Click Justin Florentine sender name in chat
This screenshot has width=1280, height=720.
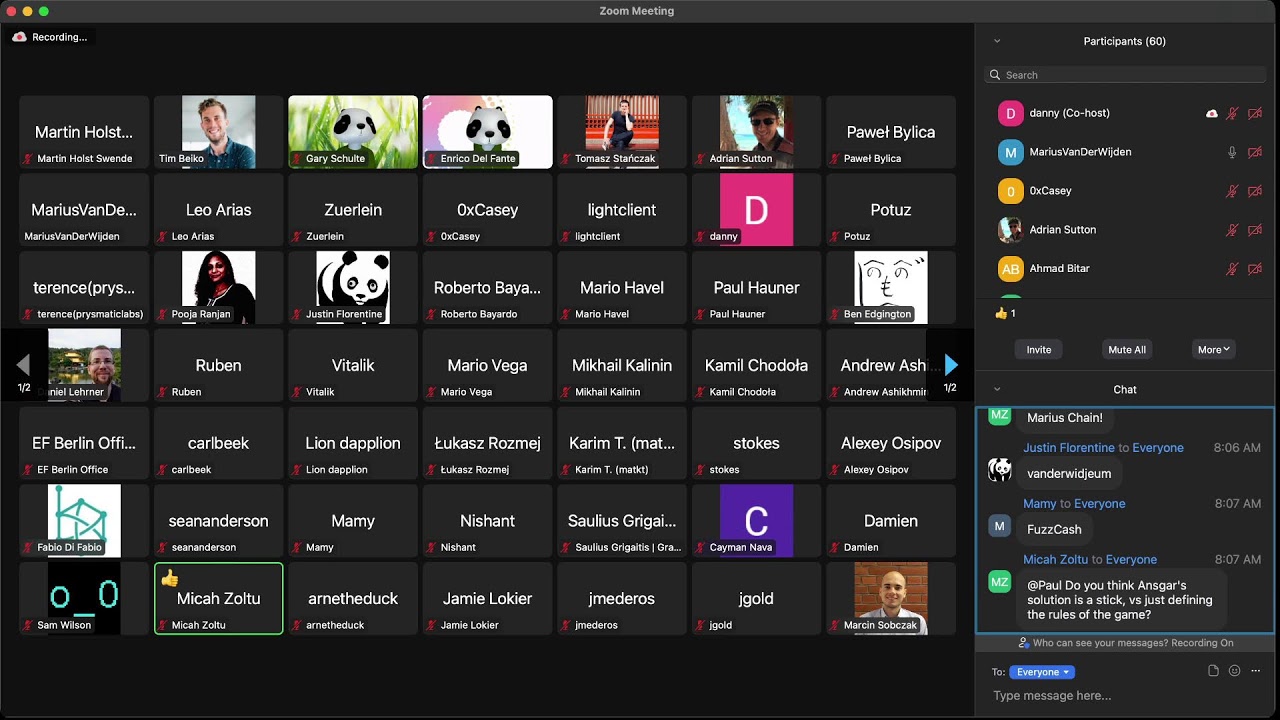coord(1068,448)
